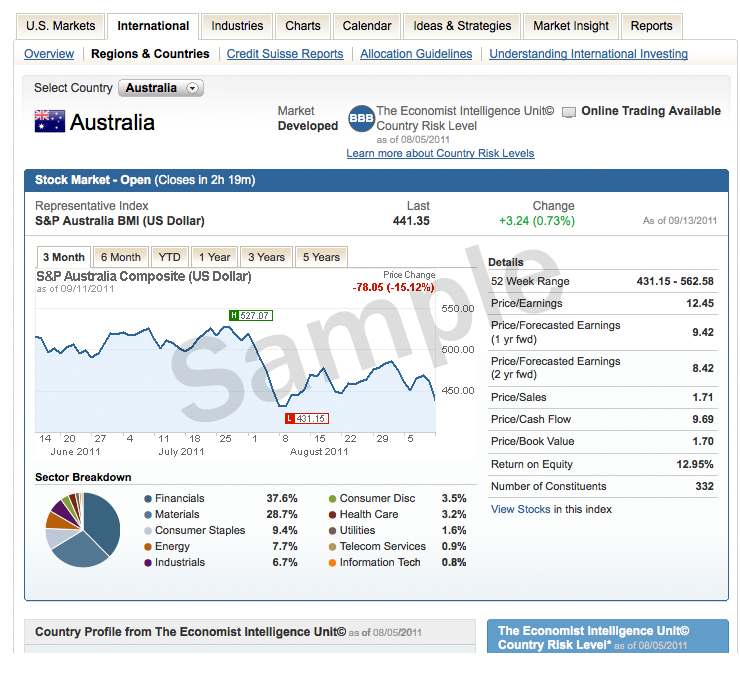The width and height of the screenshot is (740, 674).
Task: Click the Online Trading Available monitor icon
Action: coord(569,112)
